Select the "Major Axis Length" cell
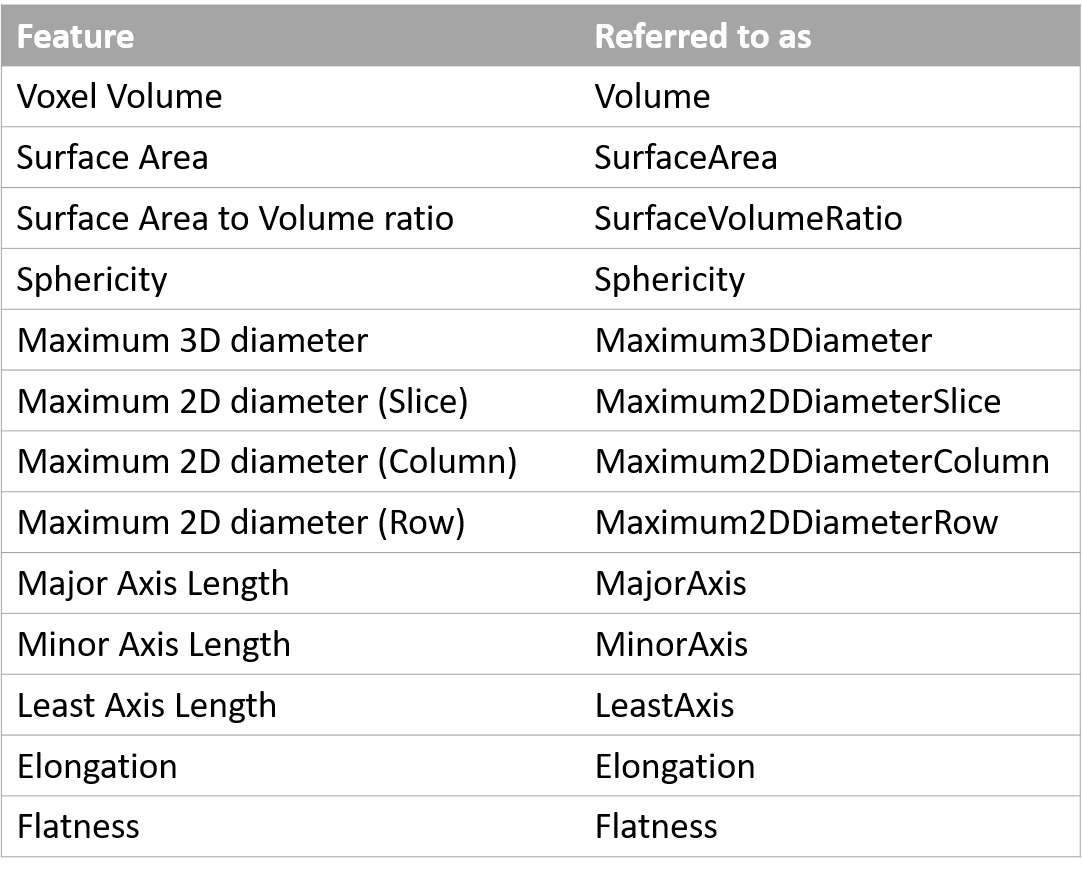This screenshot has width=1082, height=871. click(x=153, y=584)
